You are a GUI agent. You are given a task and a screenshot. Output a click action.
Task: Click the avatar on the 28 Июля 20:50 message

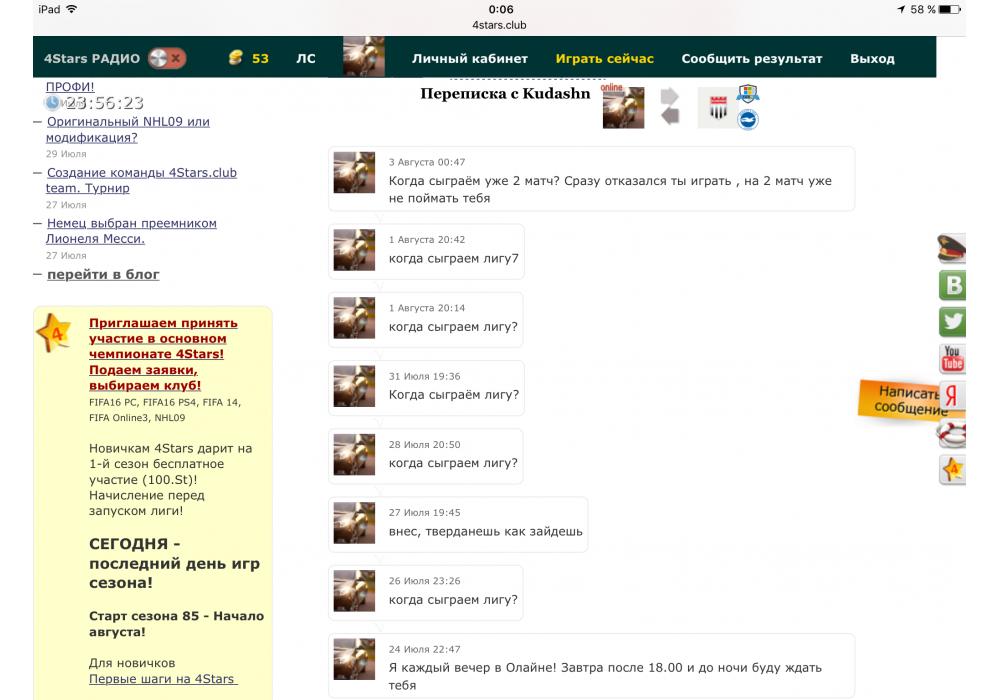(x=355, y=455)
